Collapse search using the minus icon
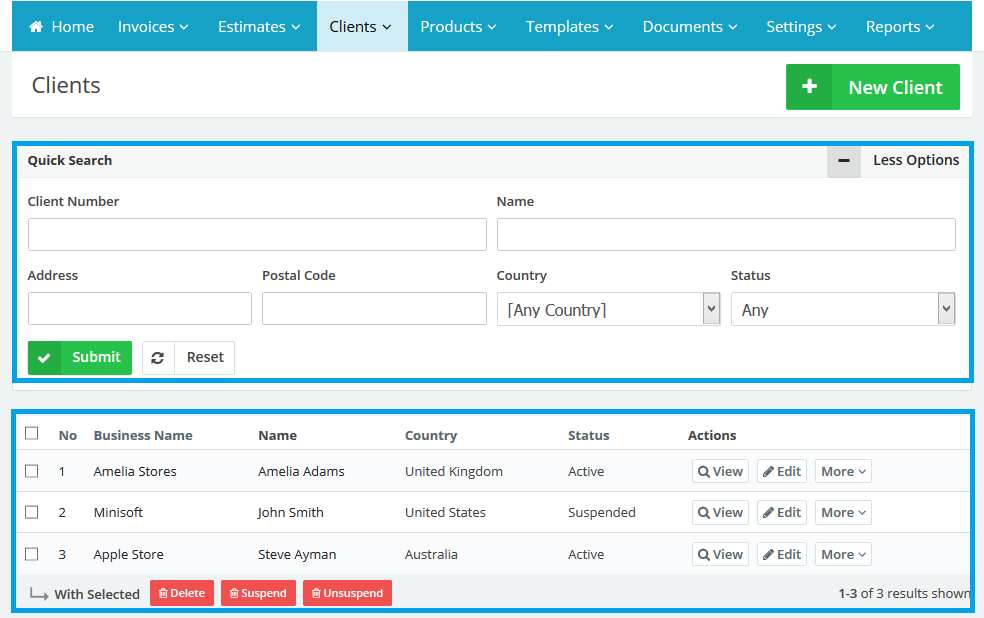The width and height of the screenshot is (984, 618). pyautogui.click(x=844, y=160)
